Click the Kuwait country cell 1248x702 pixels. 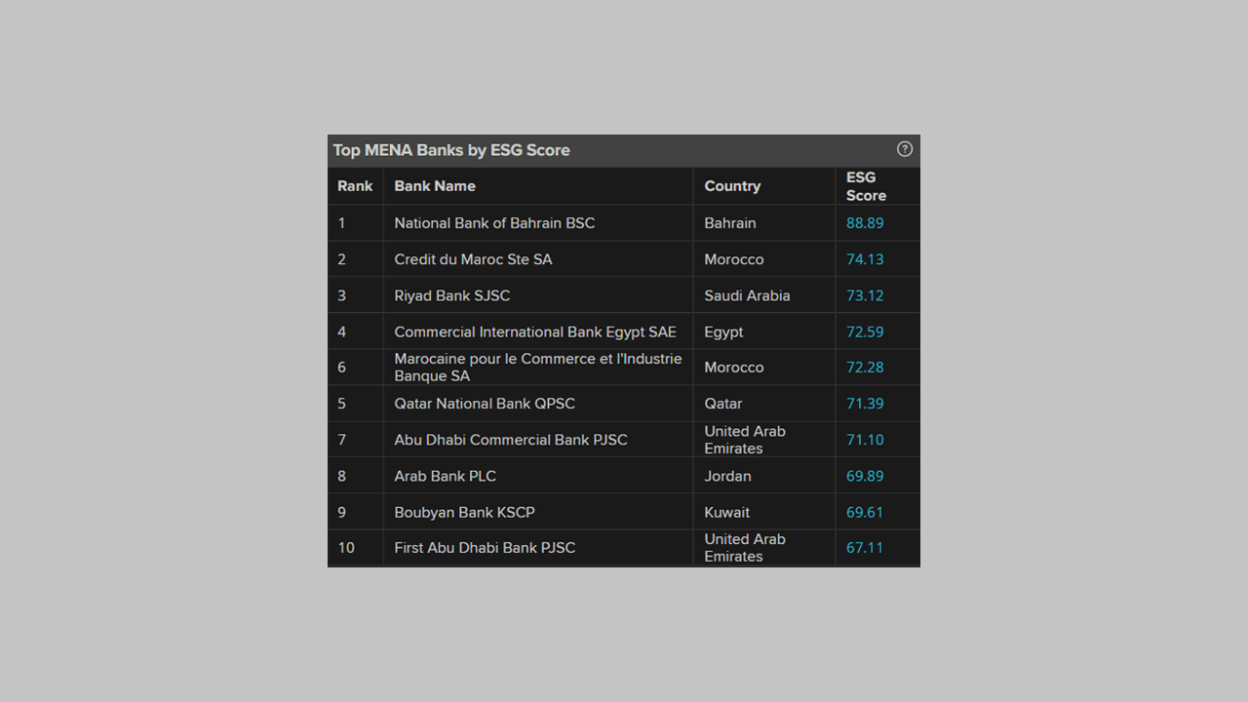pos(727,512)
